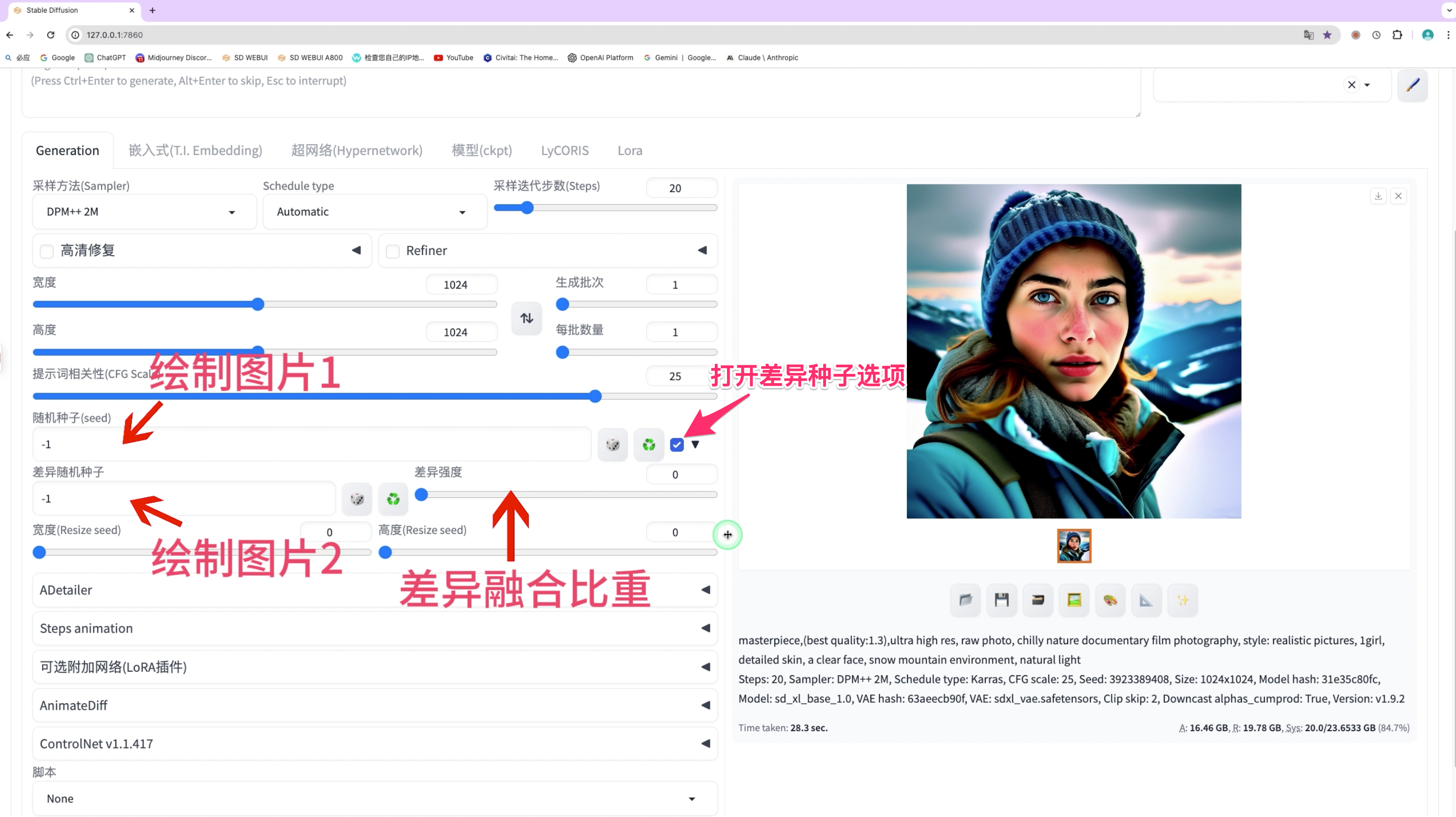This screenshot has width=1456, height=817.
Task: Select the generated image thumbnail
Action: coord(1074,546)
